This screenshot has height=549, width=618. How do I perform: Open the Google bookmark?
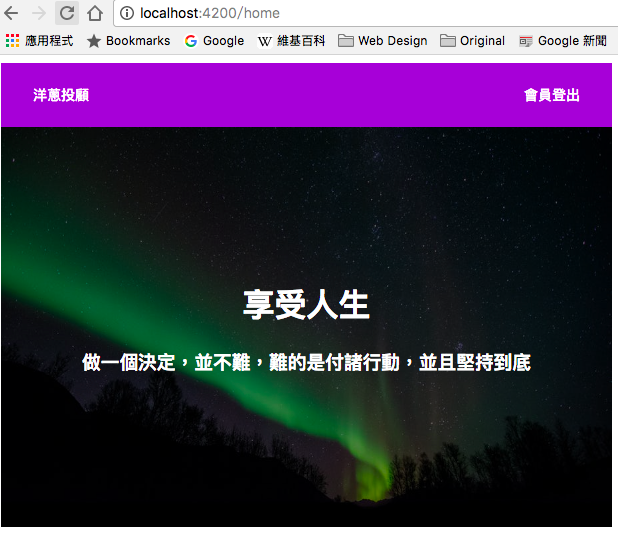coord(214,41)
